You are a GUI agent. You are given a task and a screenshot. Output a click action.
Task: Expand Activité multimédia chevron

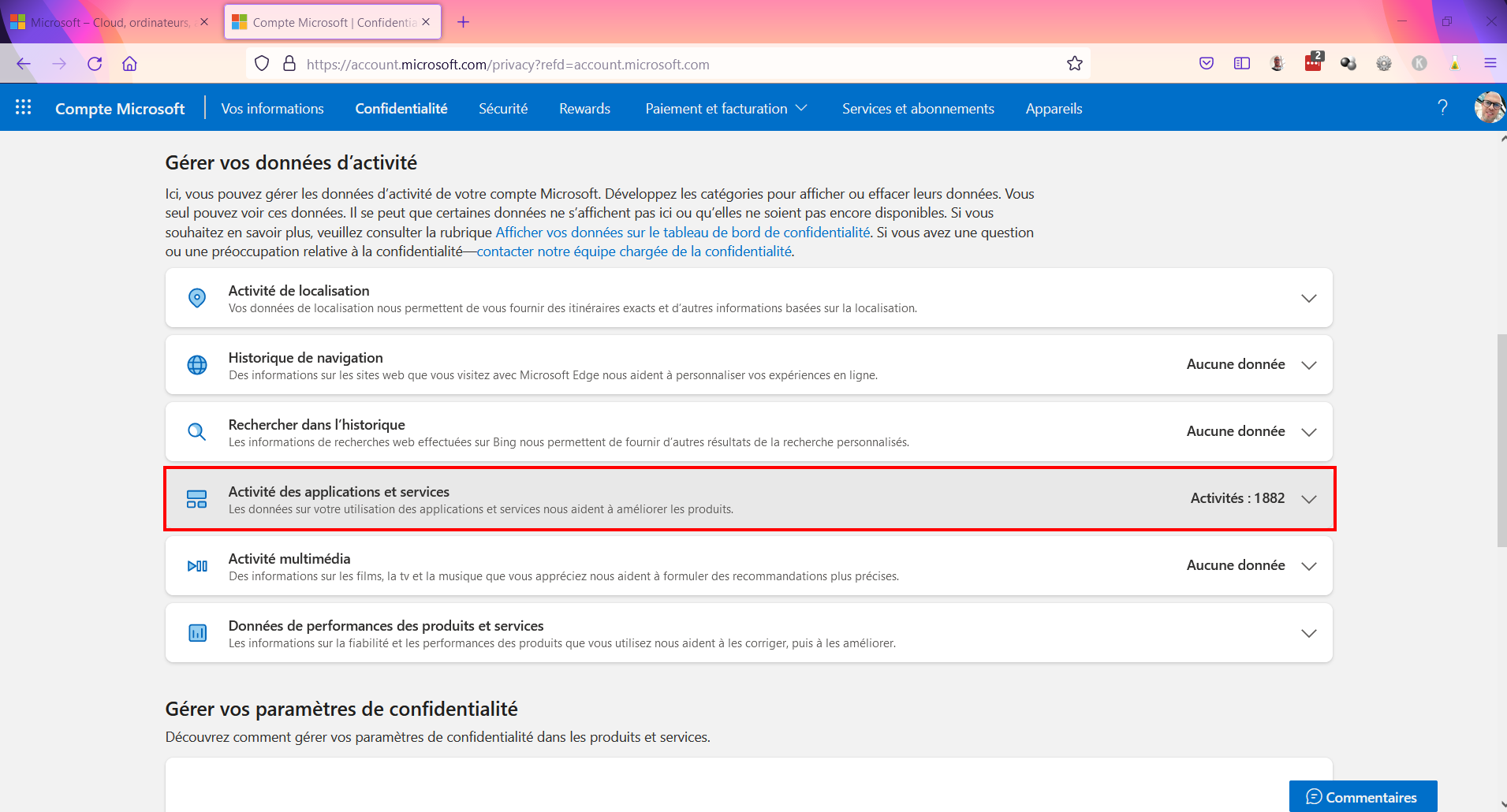coord(1309,566)
